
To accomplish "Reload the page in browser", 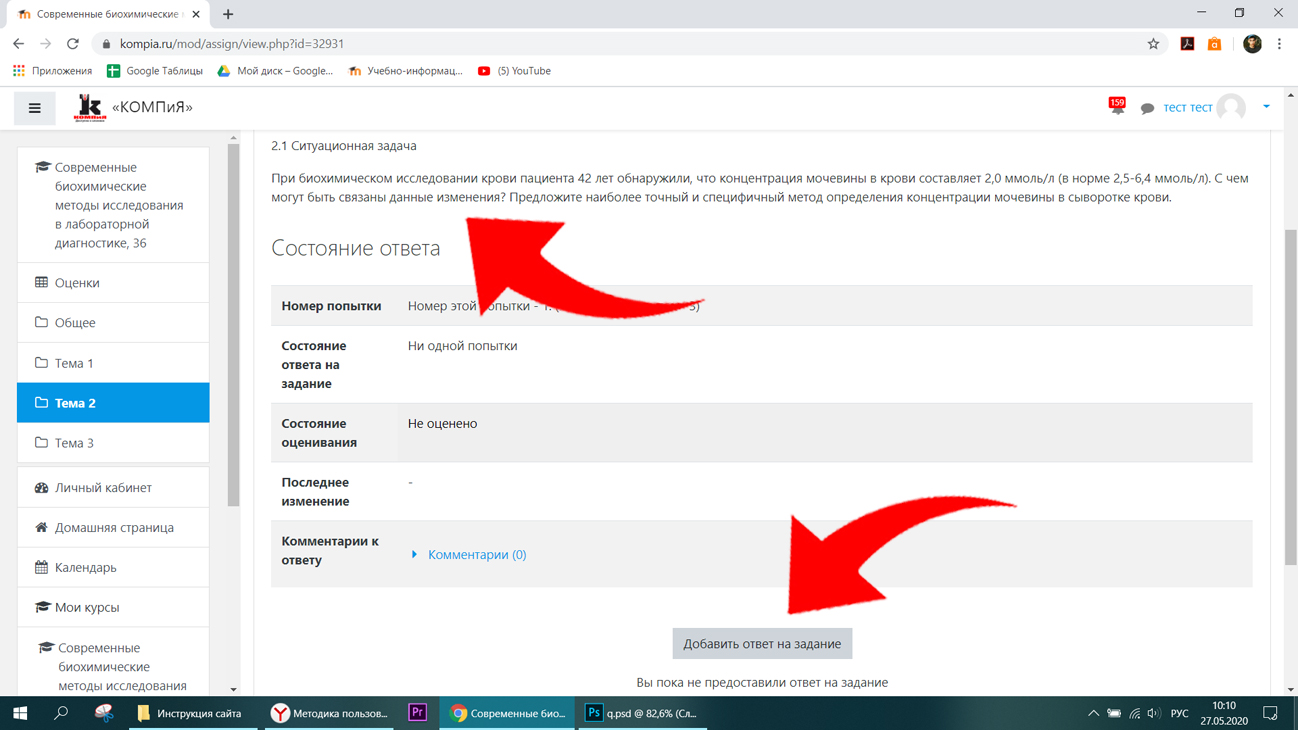I will click(73, 44).
